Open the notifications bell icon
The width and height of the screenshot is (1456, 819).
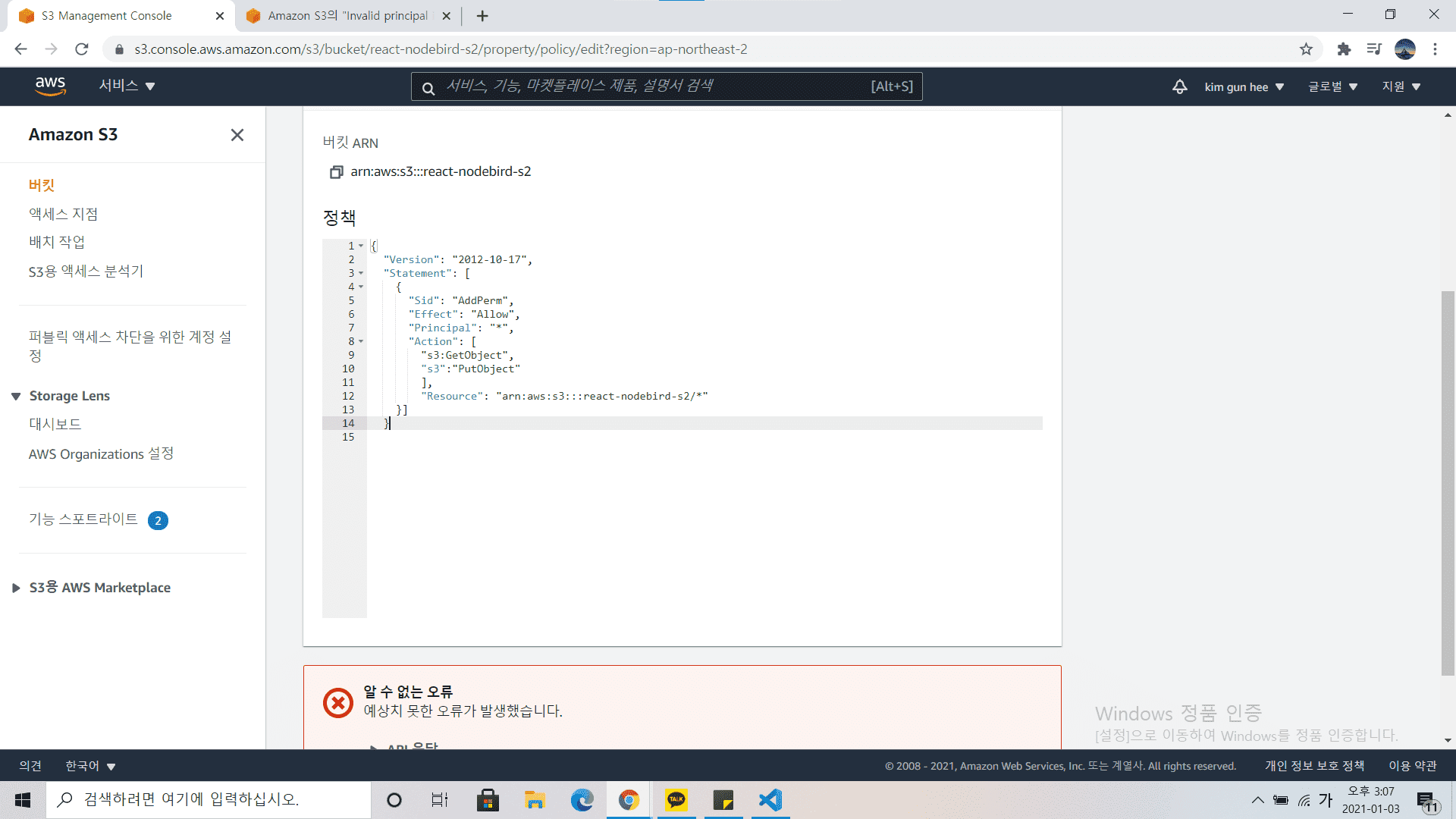(x=1179, y=86)
